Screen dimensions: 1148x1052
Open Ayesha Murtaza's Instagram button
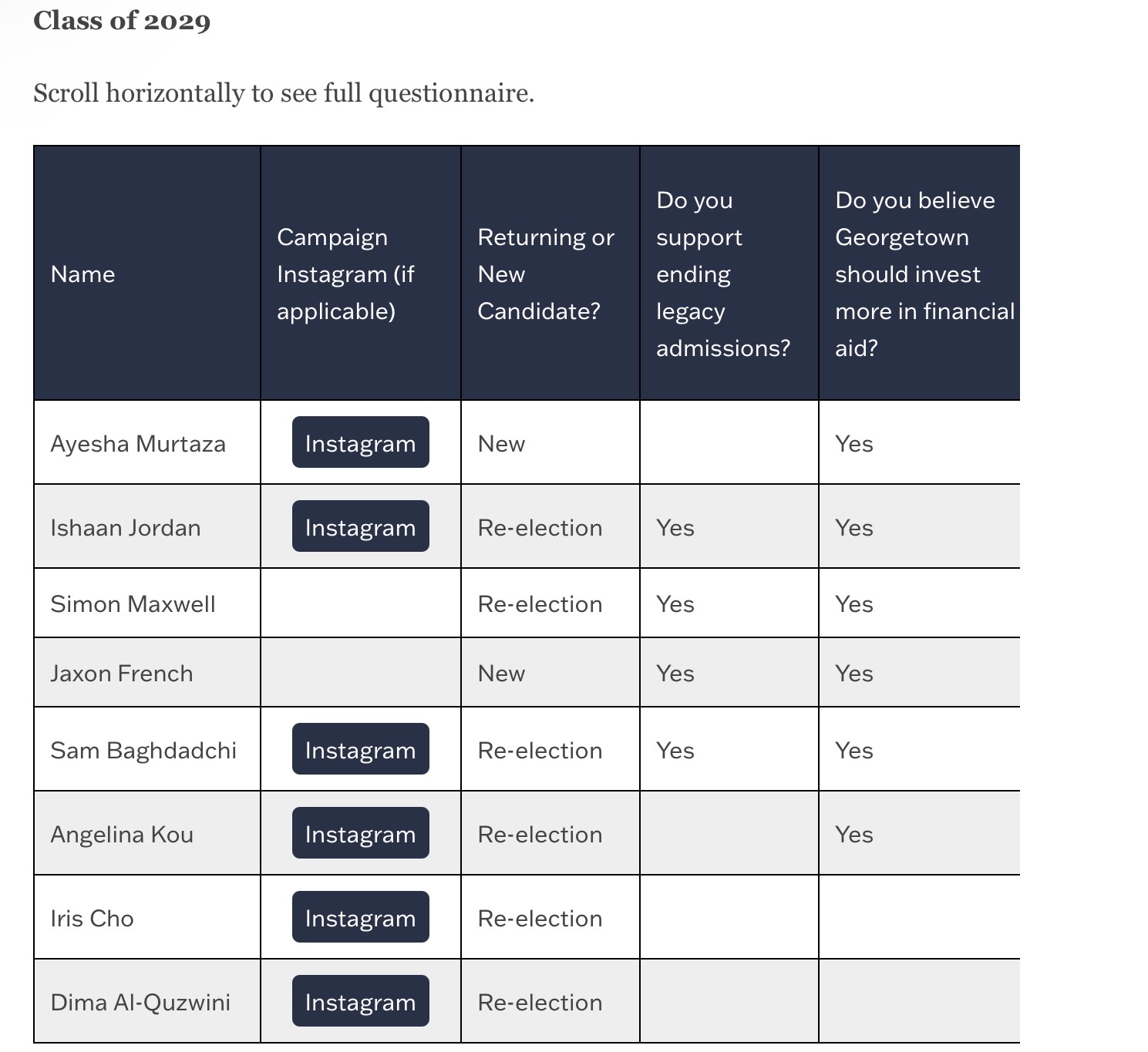coord(360,442)
